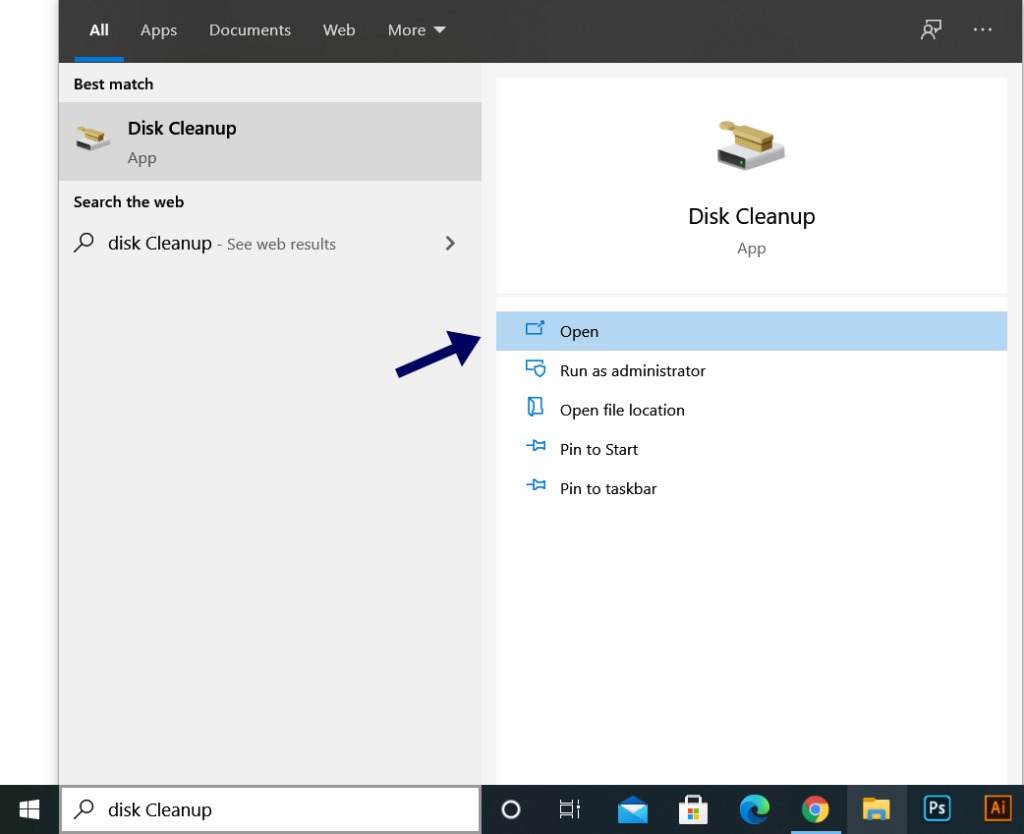Open the feedback icon in the search header
The height and width of the screenshot is (834, 1024).
[x=931, y=30]
